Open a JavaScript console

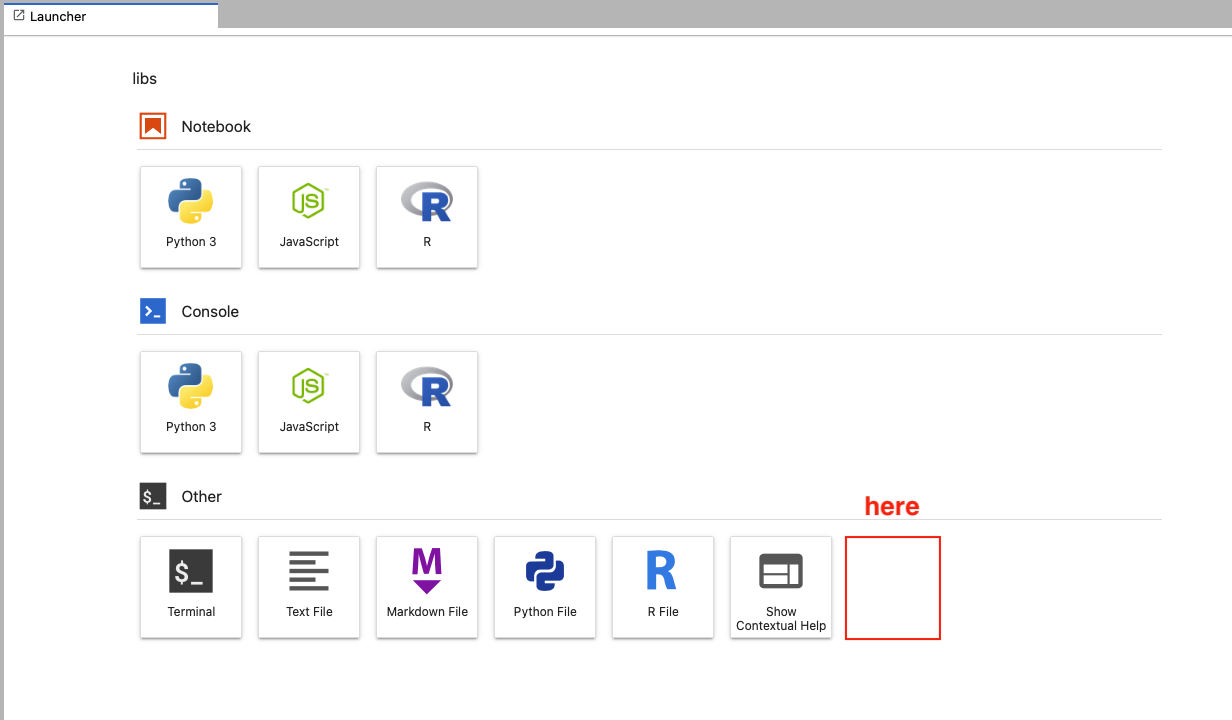click(x=309, y=402)
